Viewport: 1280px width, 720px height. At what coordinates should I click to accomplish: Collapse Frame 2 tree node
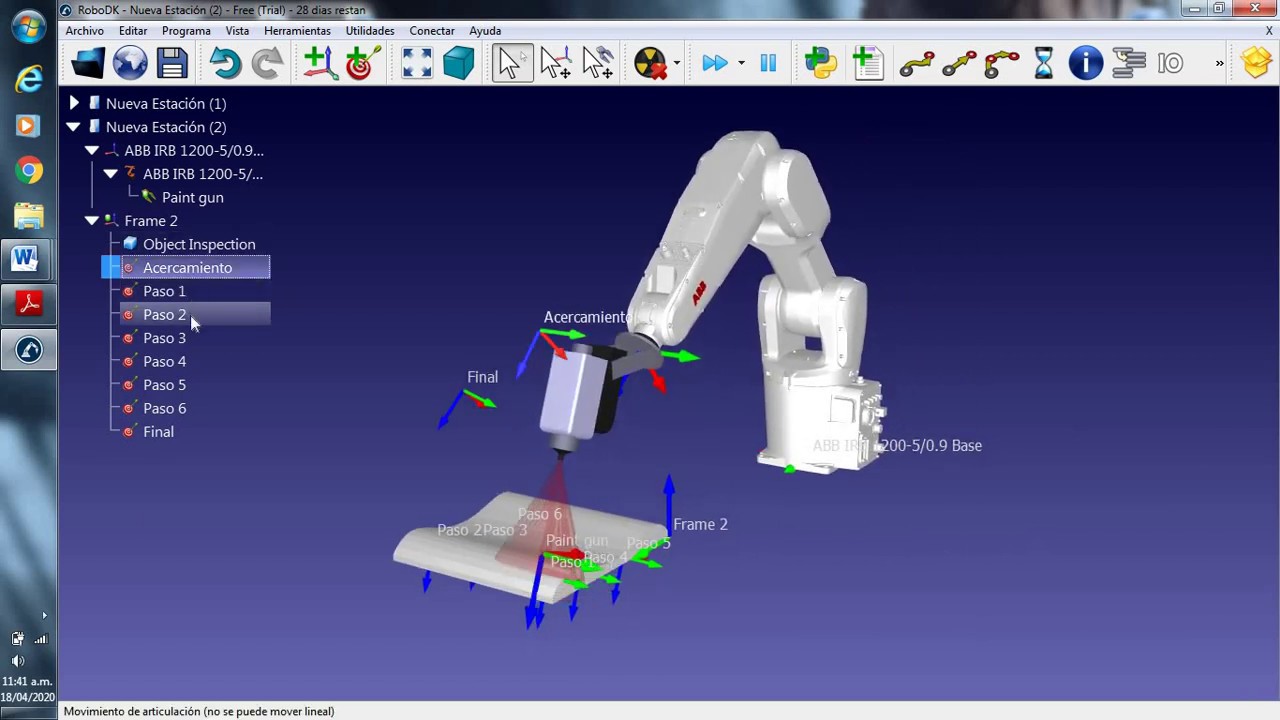coord(92,221)
